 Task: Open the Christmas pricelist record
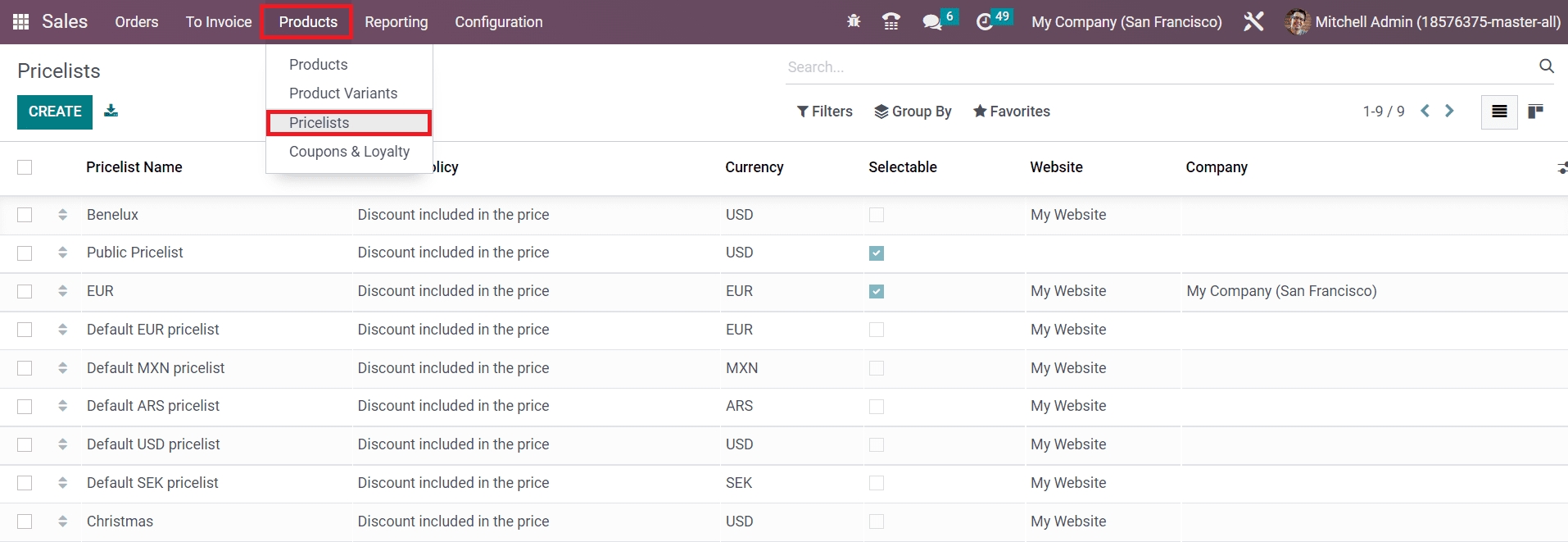[120, 522]
